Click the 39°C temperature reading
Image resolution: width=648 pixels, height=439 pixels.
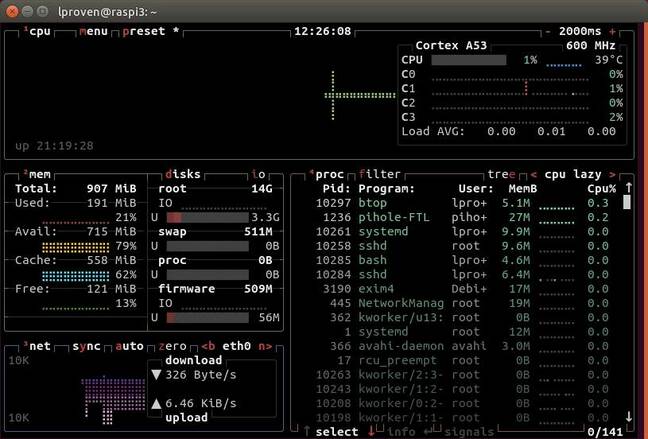[x=609, y=60]
